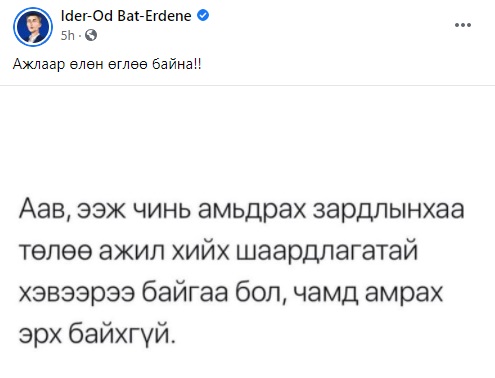Click the word "амьдрах" in the quote
Screen dimensions: 495x378
(252, 211)
